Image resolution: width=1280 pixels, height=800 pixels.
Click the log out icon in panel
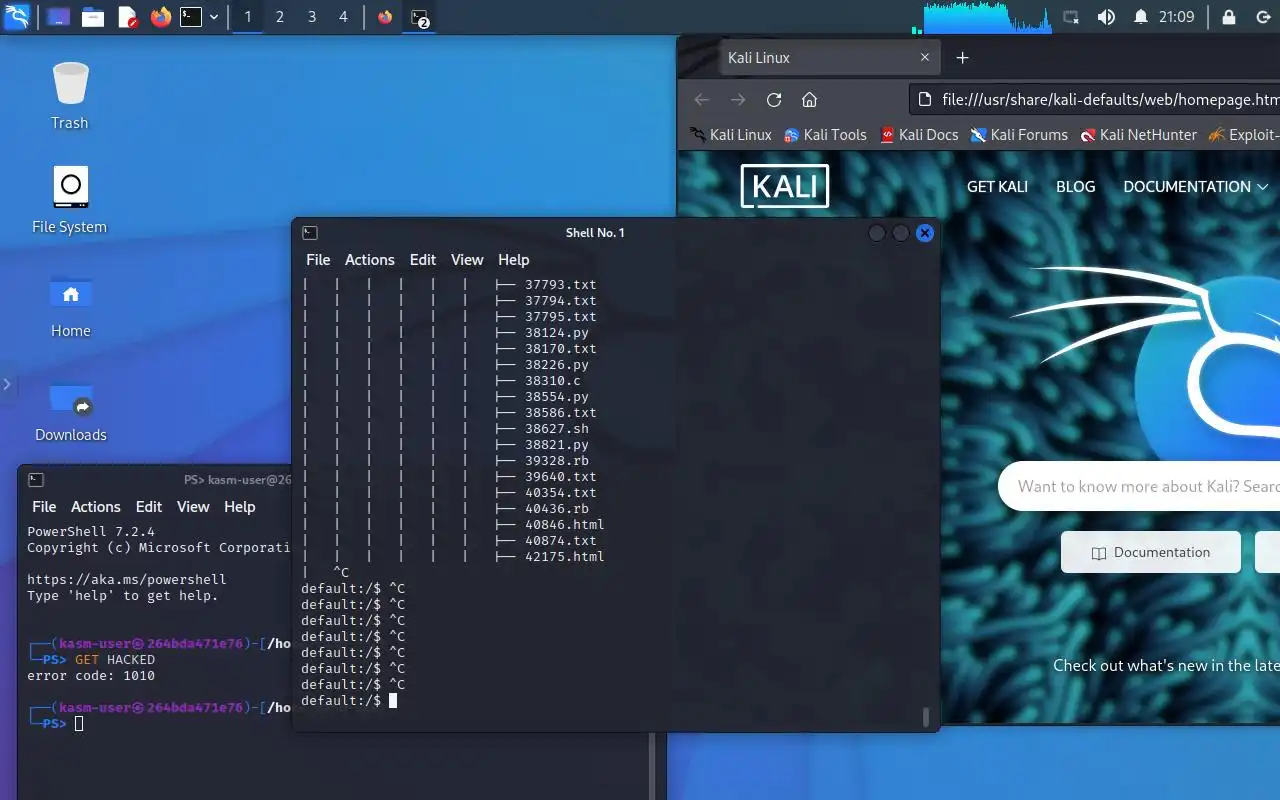click(x=1262, y=17)
